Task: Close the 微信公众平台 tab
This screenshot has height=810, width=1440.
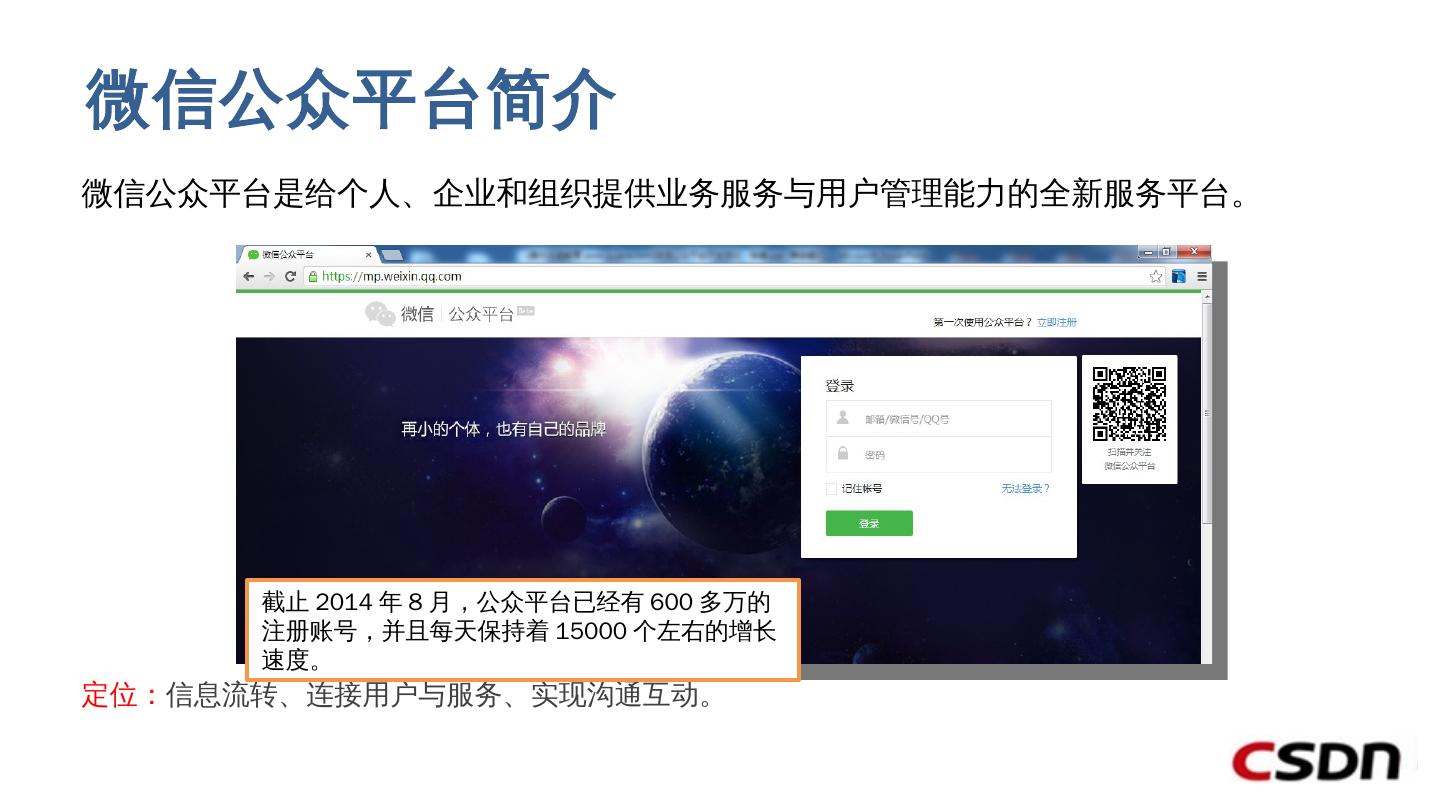Action: coord(368,255)
